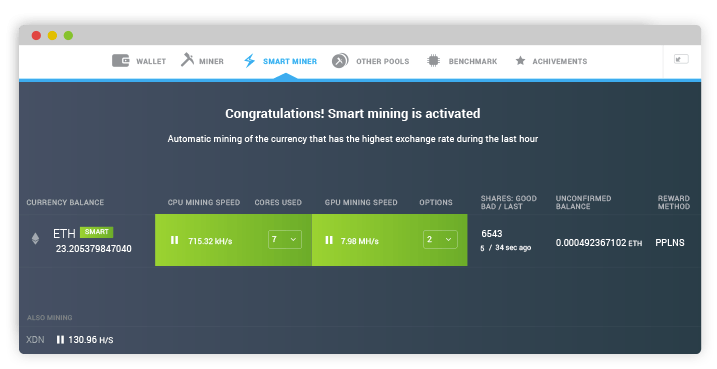
Task: Click the GPU Mining Speed column header
Action: tap(361, 202)
